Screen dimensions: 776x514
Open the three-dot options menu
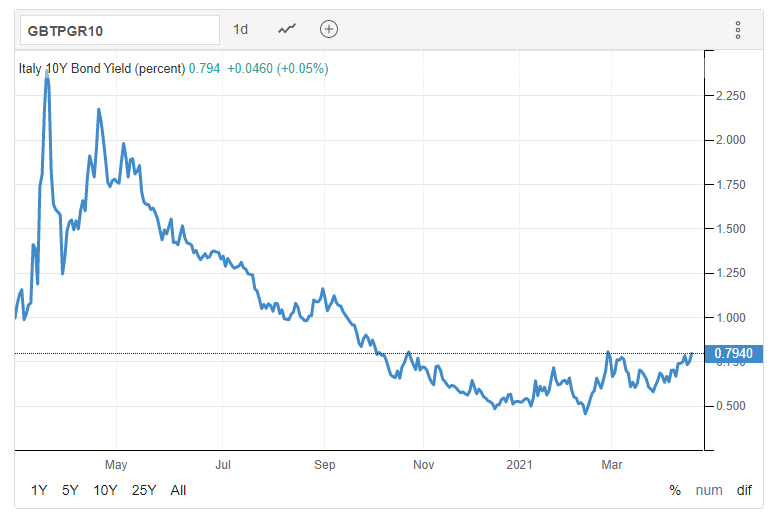tap(737, 30)
